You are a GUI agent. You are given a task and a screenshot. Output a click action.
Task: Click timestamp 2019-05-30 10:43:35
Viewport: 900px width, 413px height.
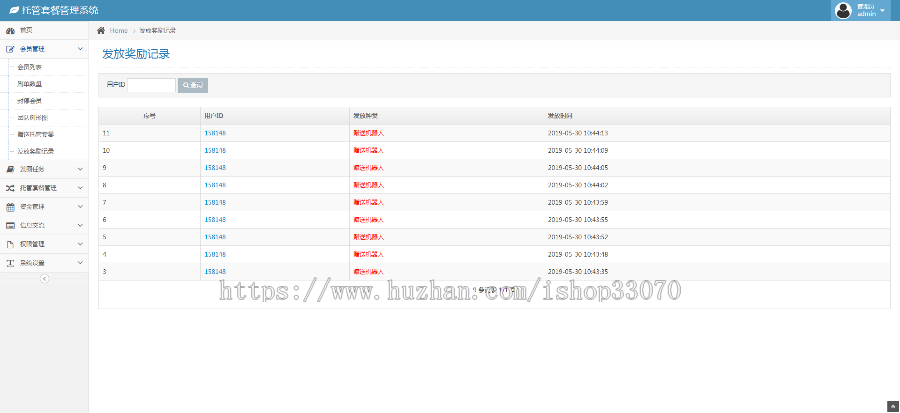[577, 271]
